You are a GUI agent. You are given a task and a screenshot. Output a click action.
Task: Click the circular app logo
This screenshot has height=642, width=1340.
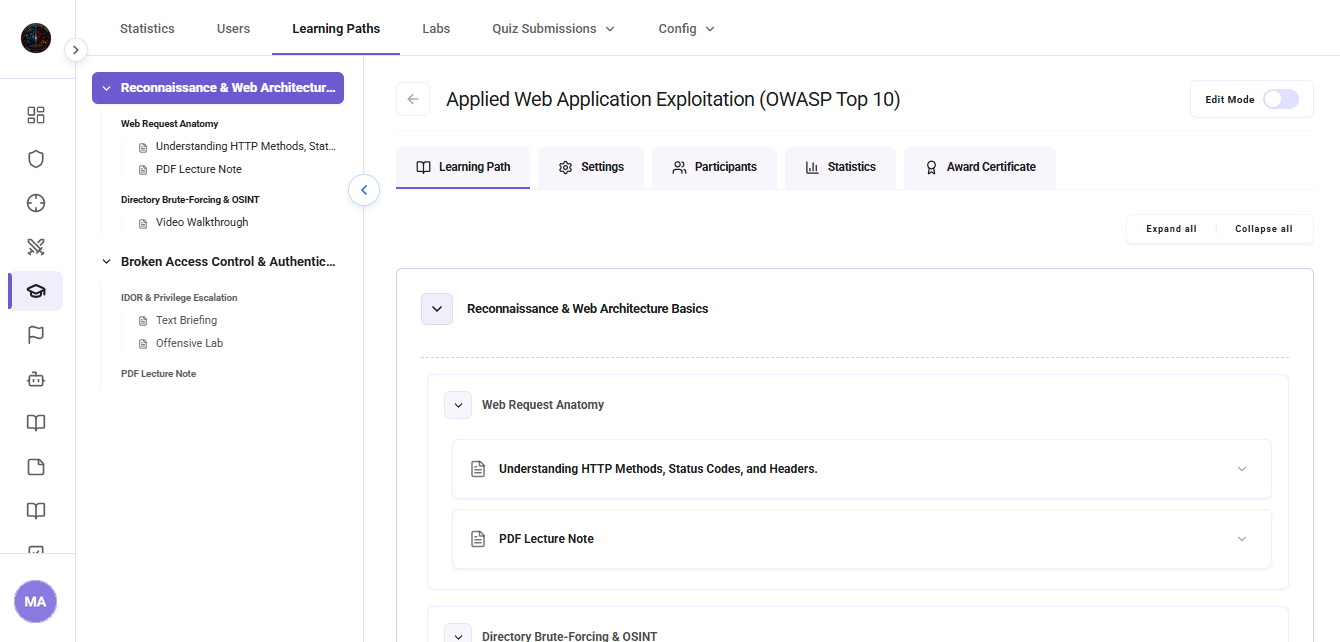click(x=36, y=38)
